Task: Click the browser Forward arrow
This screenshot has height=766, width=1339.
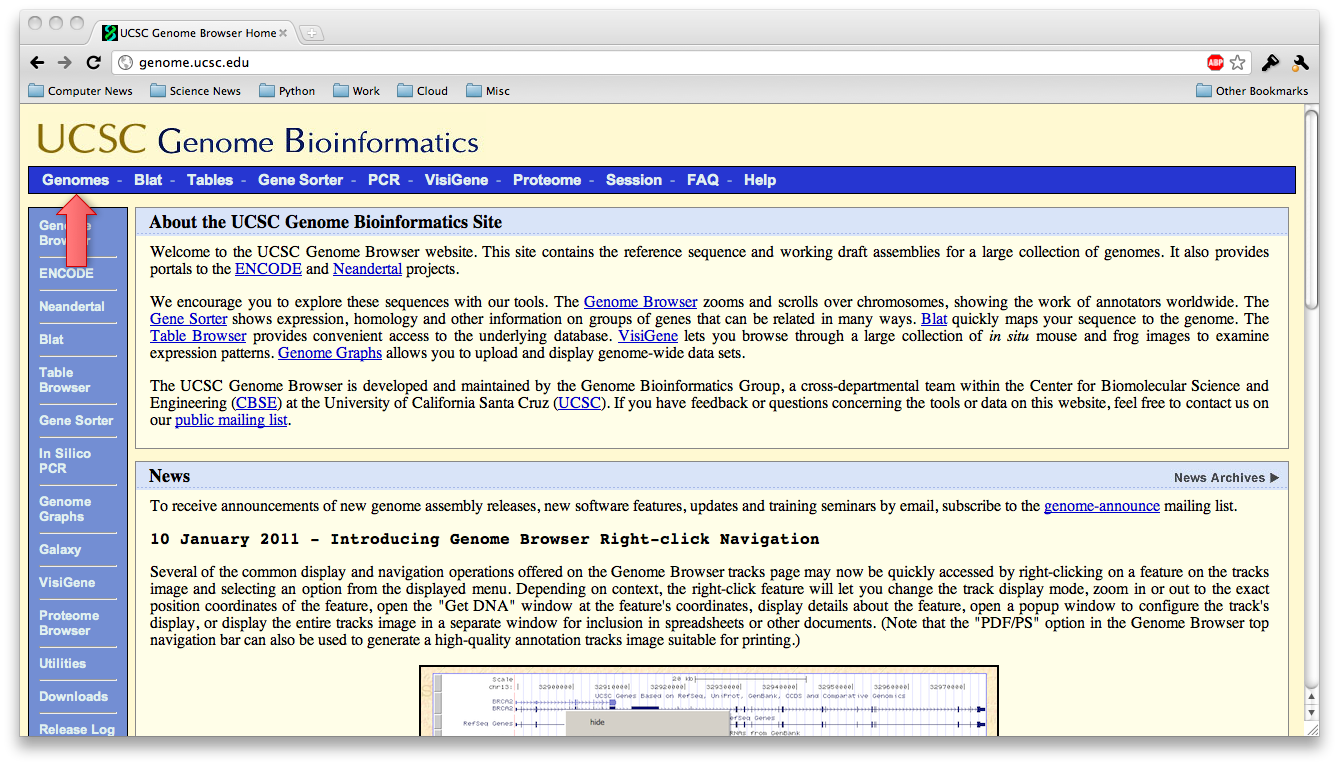Action: click(x=65, y=62)
